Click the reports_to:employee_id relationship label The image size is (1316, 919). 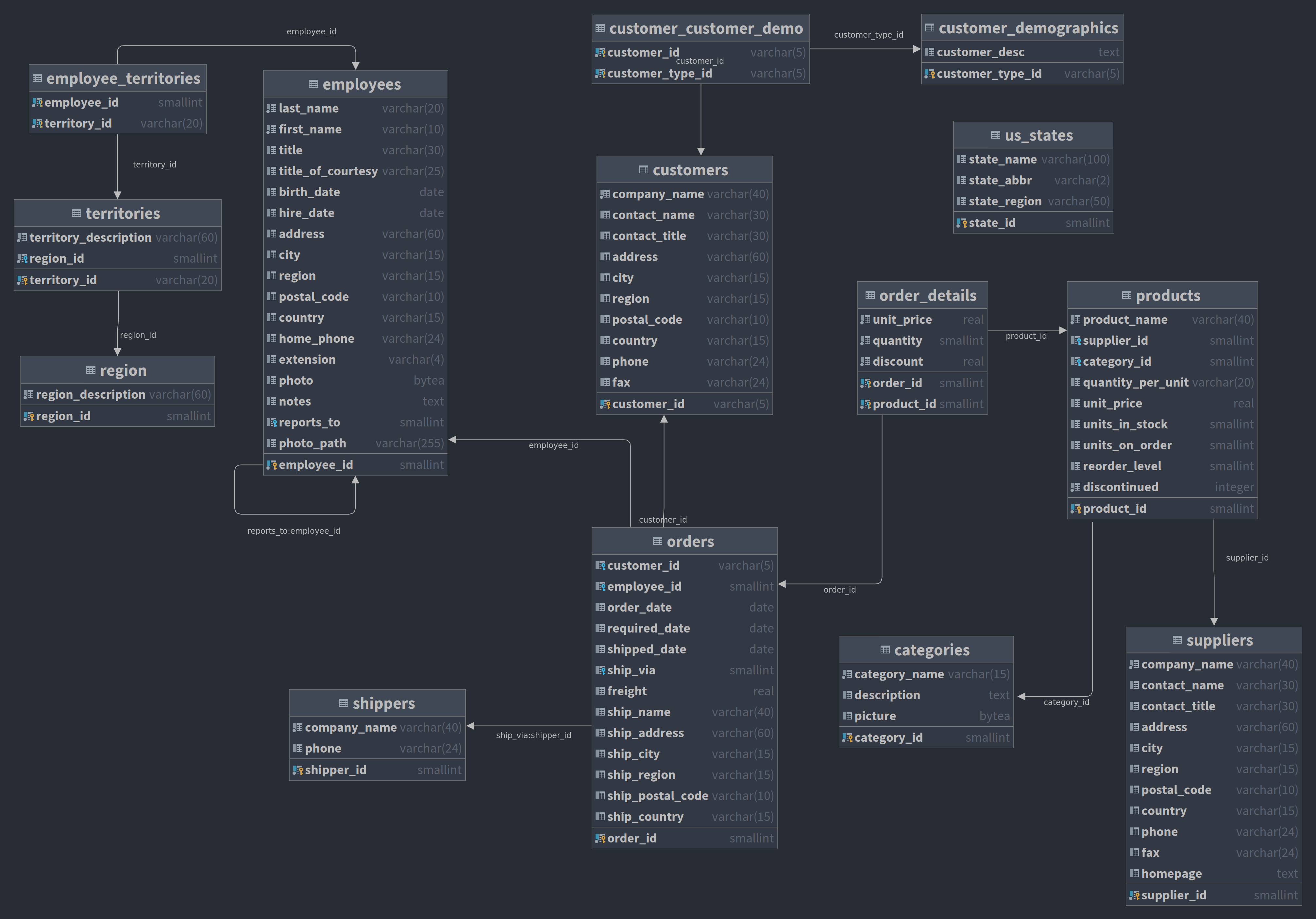point(294,531)
